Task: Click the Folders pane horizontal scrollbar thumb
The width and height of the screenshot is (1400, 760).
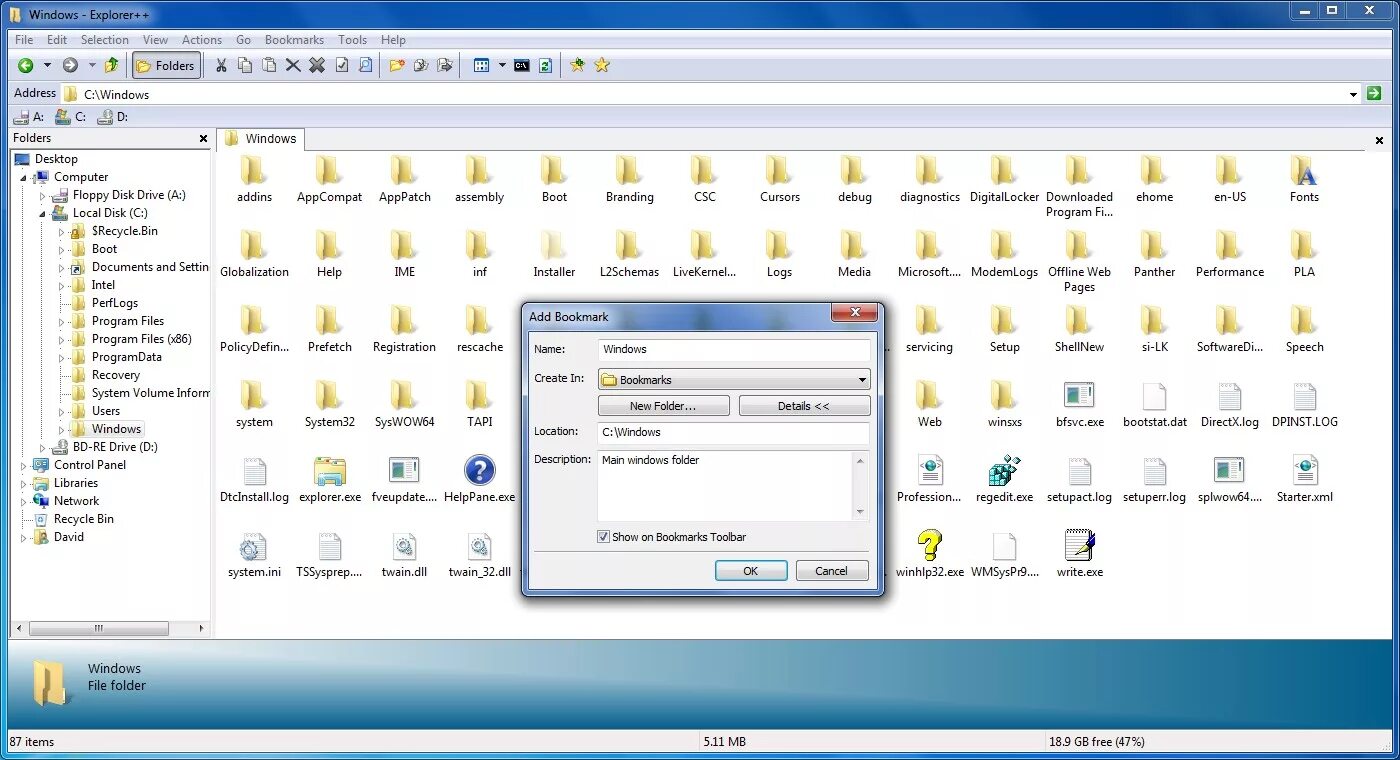Action: 98,629
